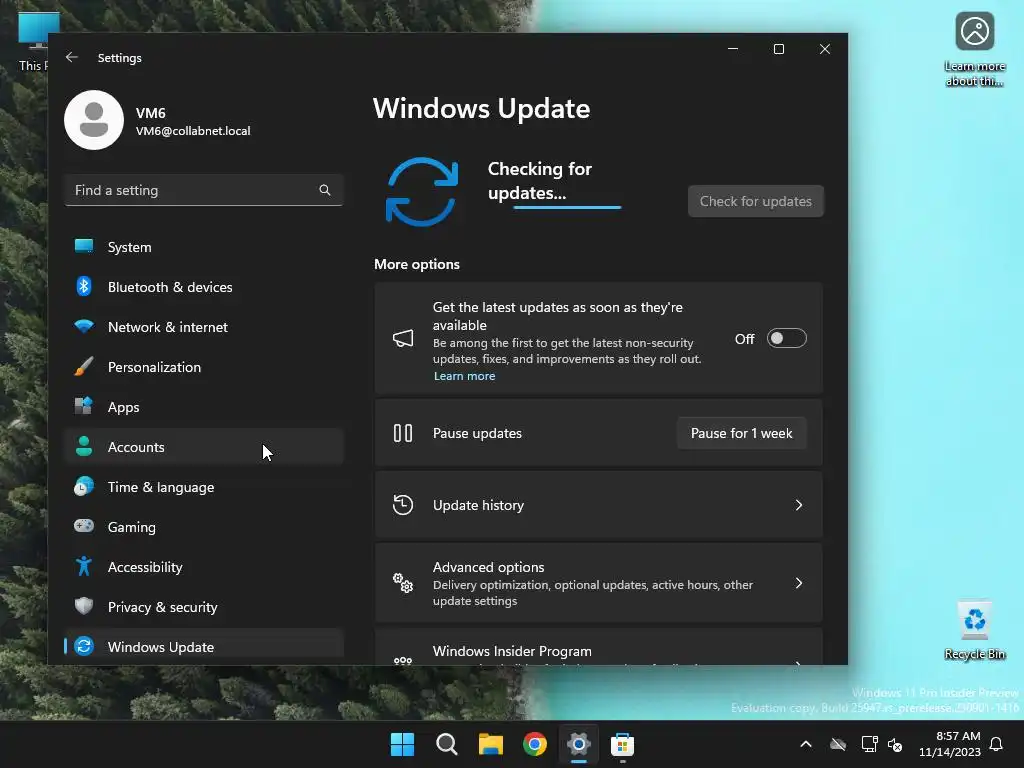This screenshot has width=1024, height=768.
Task: Open Windows Insider Program row
Action: (x=598, y=648)
